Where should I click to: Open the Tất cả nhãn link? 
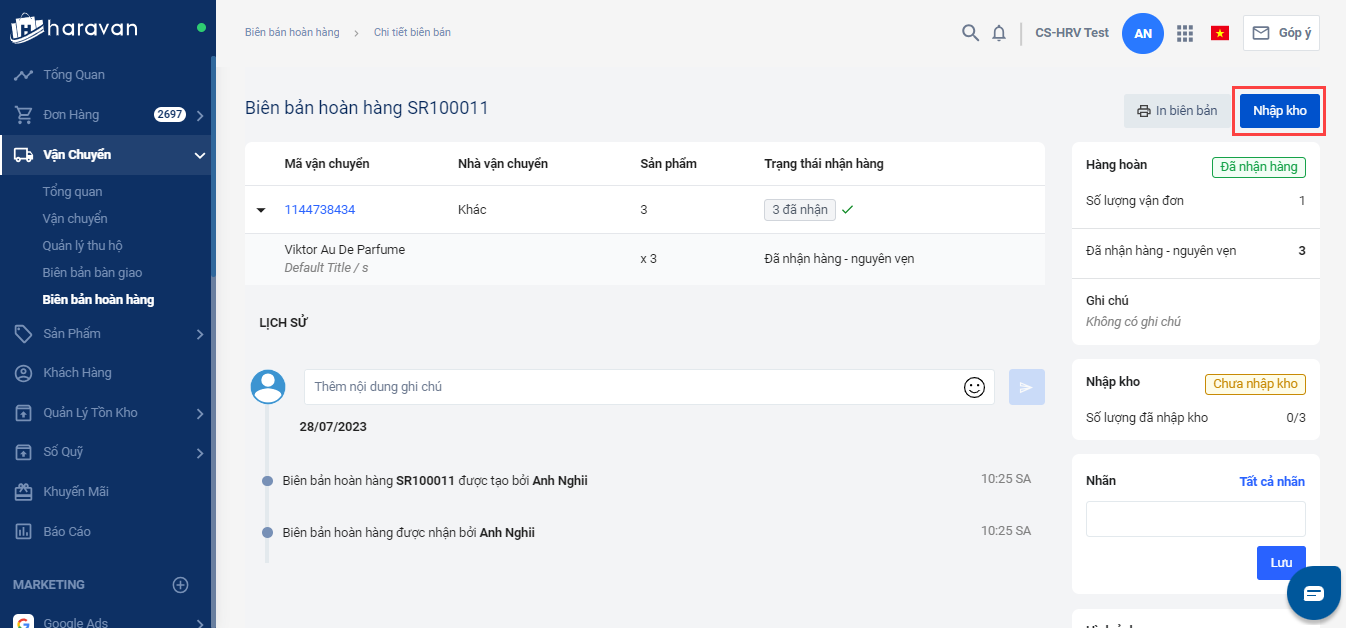[1272, 481]
